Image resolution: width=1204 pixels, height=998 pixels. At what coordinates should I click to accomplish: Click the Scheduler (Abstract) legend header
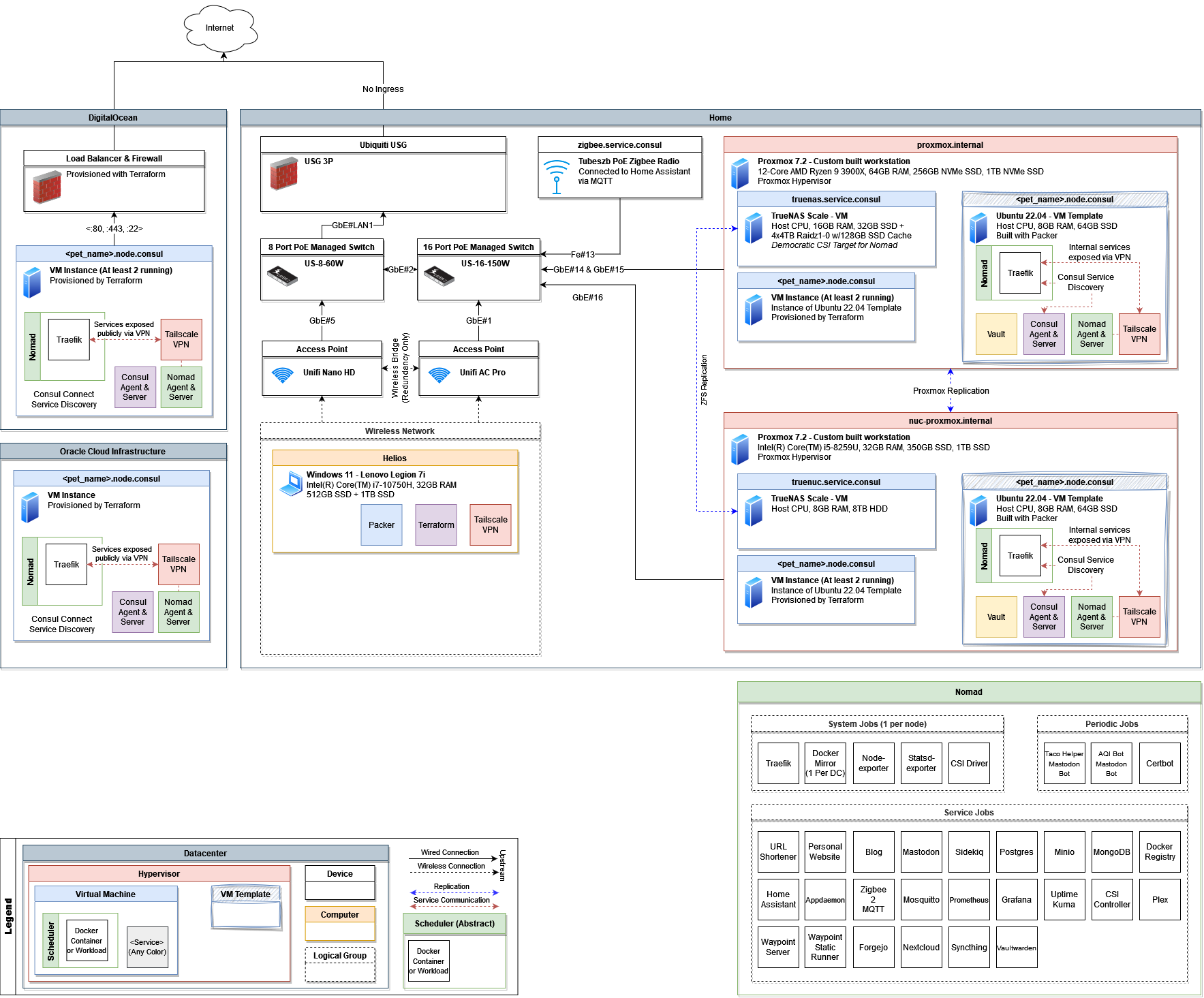[x=454, y=924]
